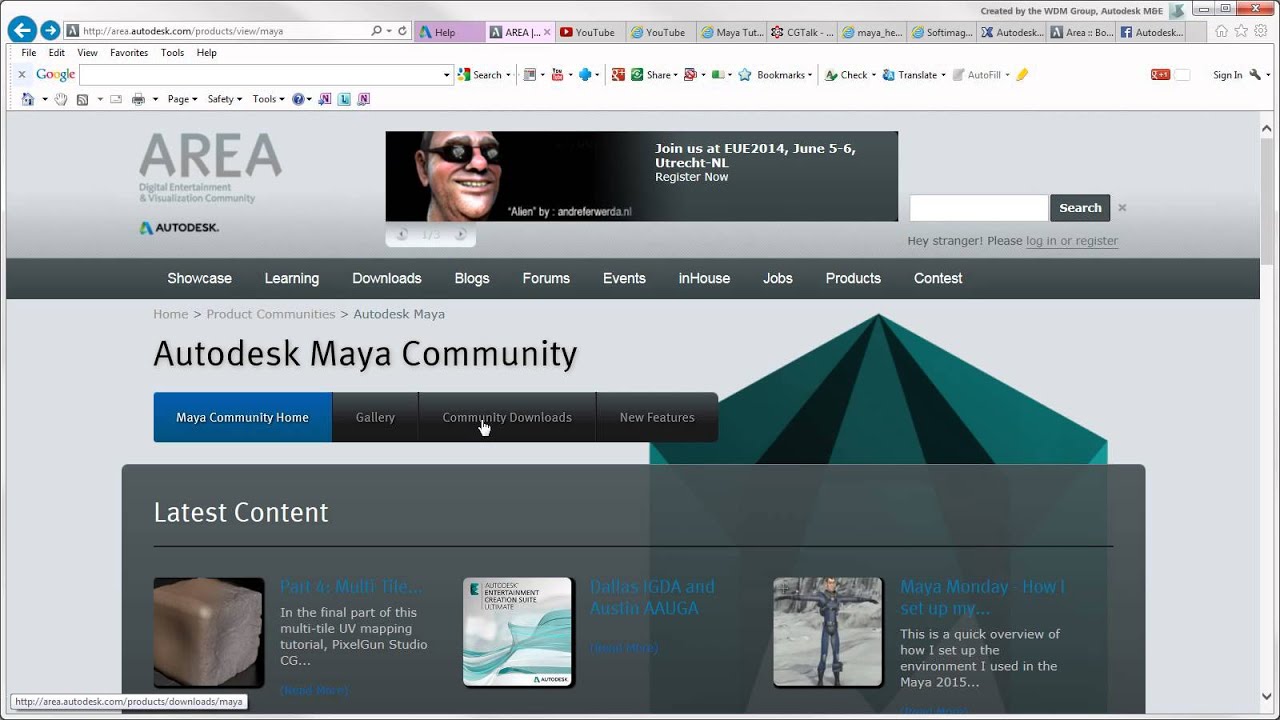Click the Register Now banner text
The width and height of the screenshot is (1280, 720).
point(692,177)
